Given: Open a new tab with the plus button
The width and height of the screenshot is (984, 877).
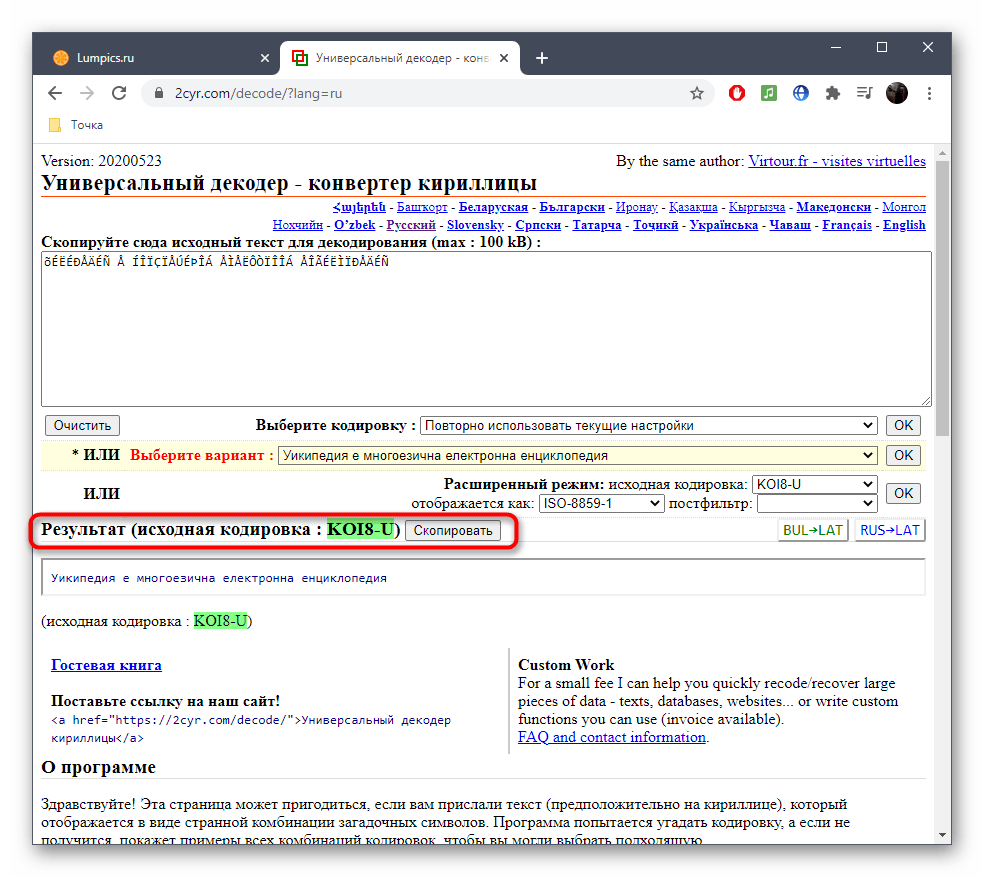Looking at the screenshot, I should coord(542,58).
